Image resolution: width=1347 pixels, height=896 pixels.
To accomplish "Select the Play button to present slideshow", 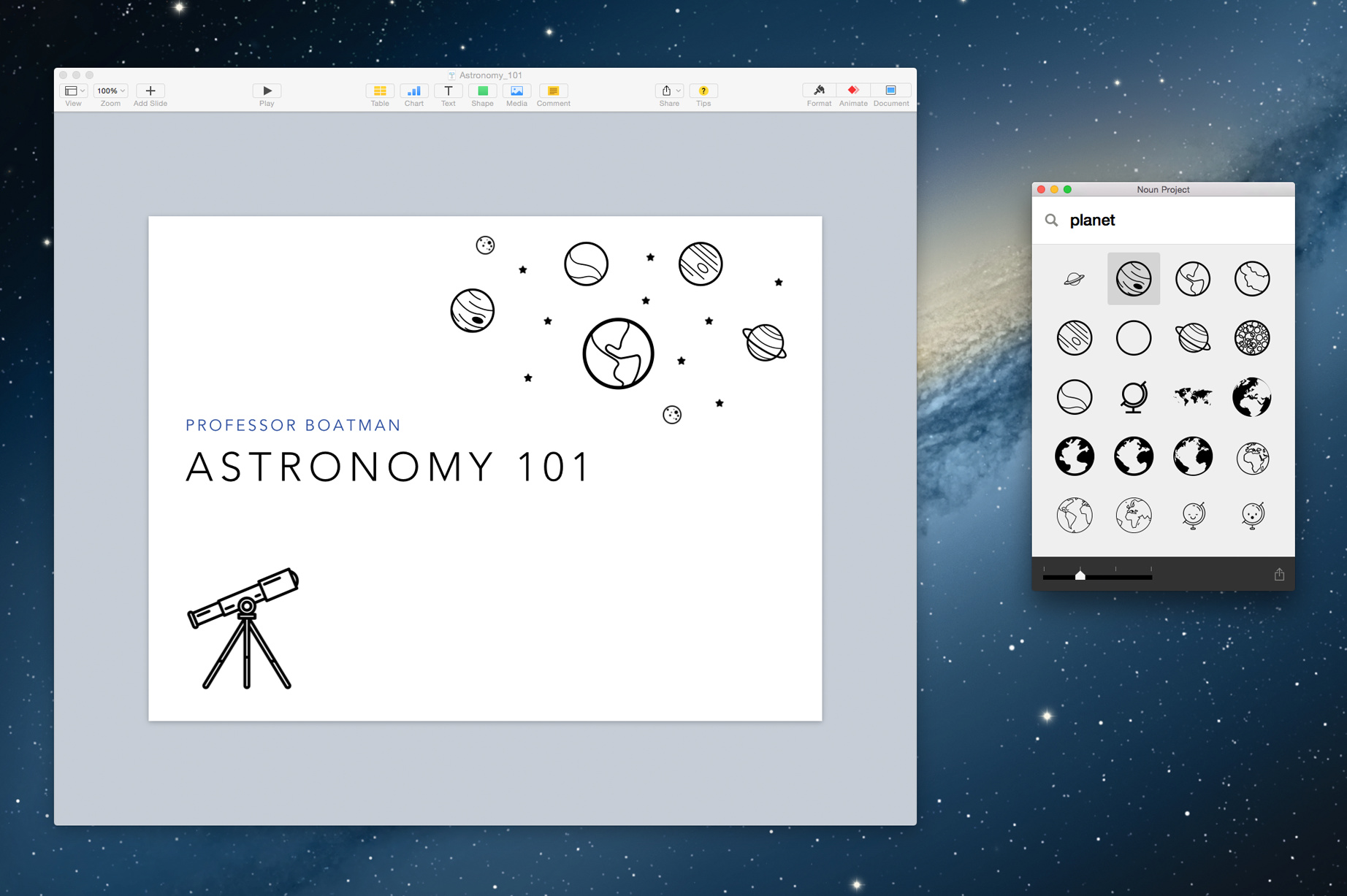I will coord(267,91).
